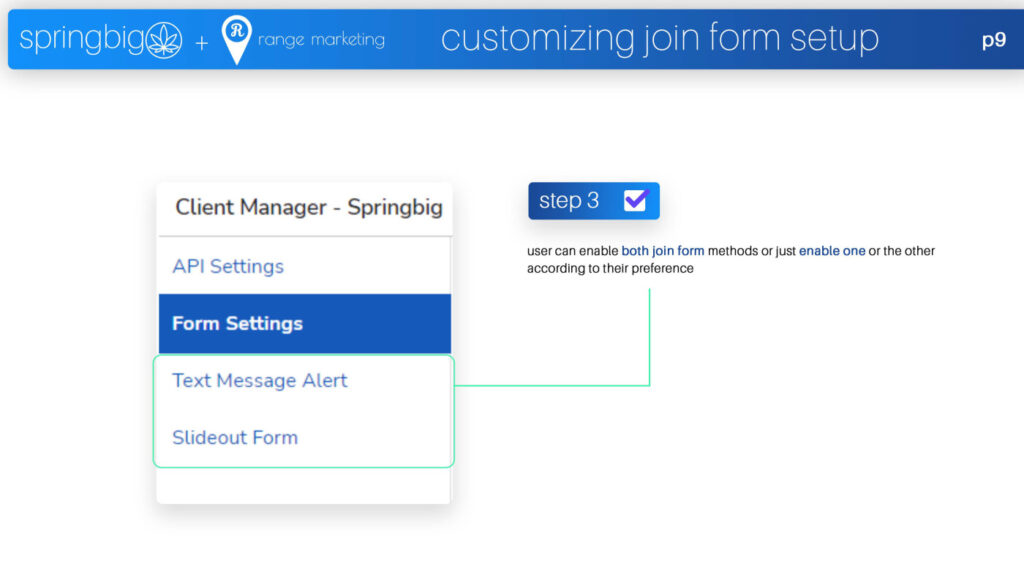Click the Client Manager - Springbig heading

tap(308, 208)
